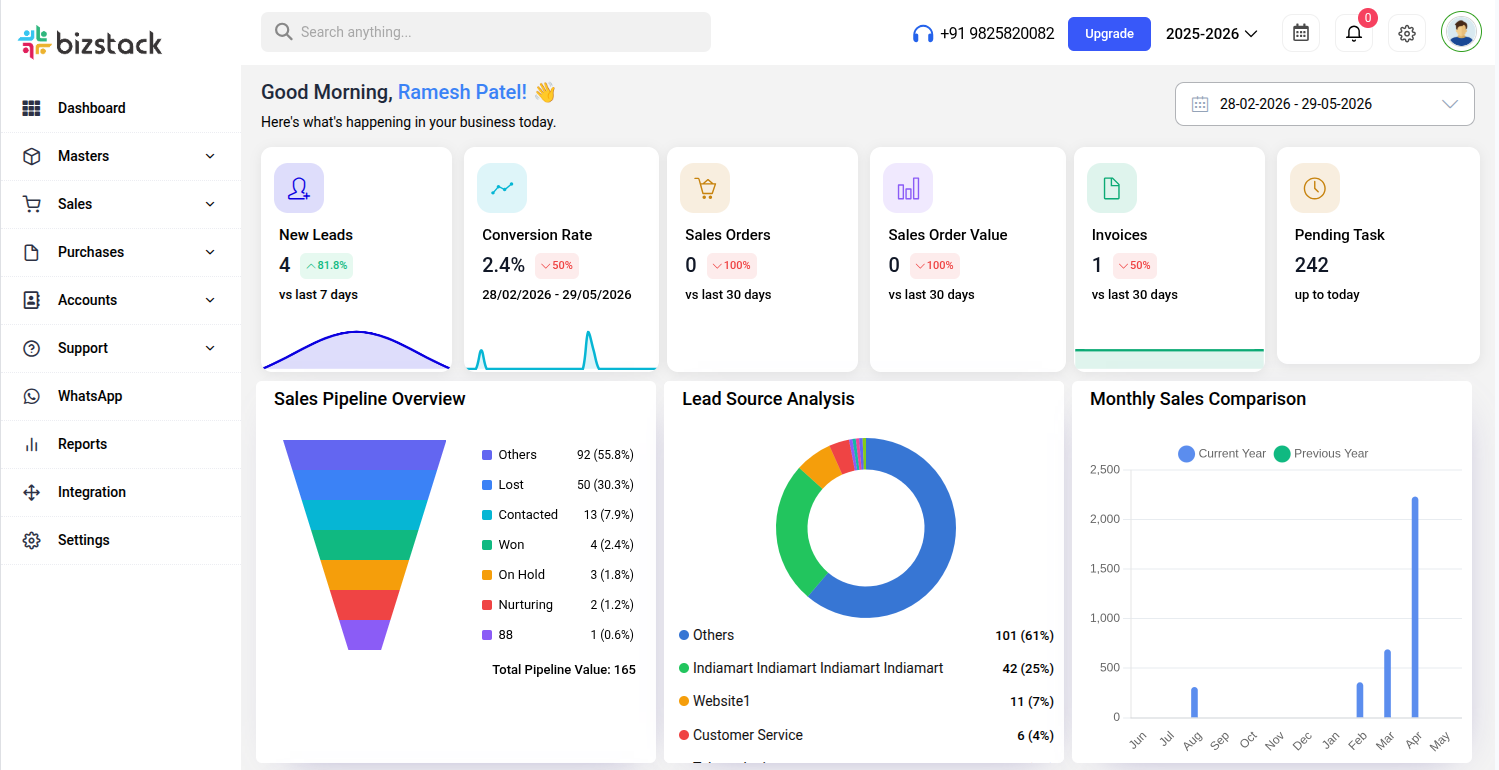This screenshot has width=1499, height=770.
Task: Click Total Pipeline Value: 165 text
Action: [x=564, y=670]
